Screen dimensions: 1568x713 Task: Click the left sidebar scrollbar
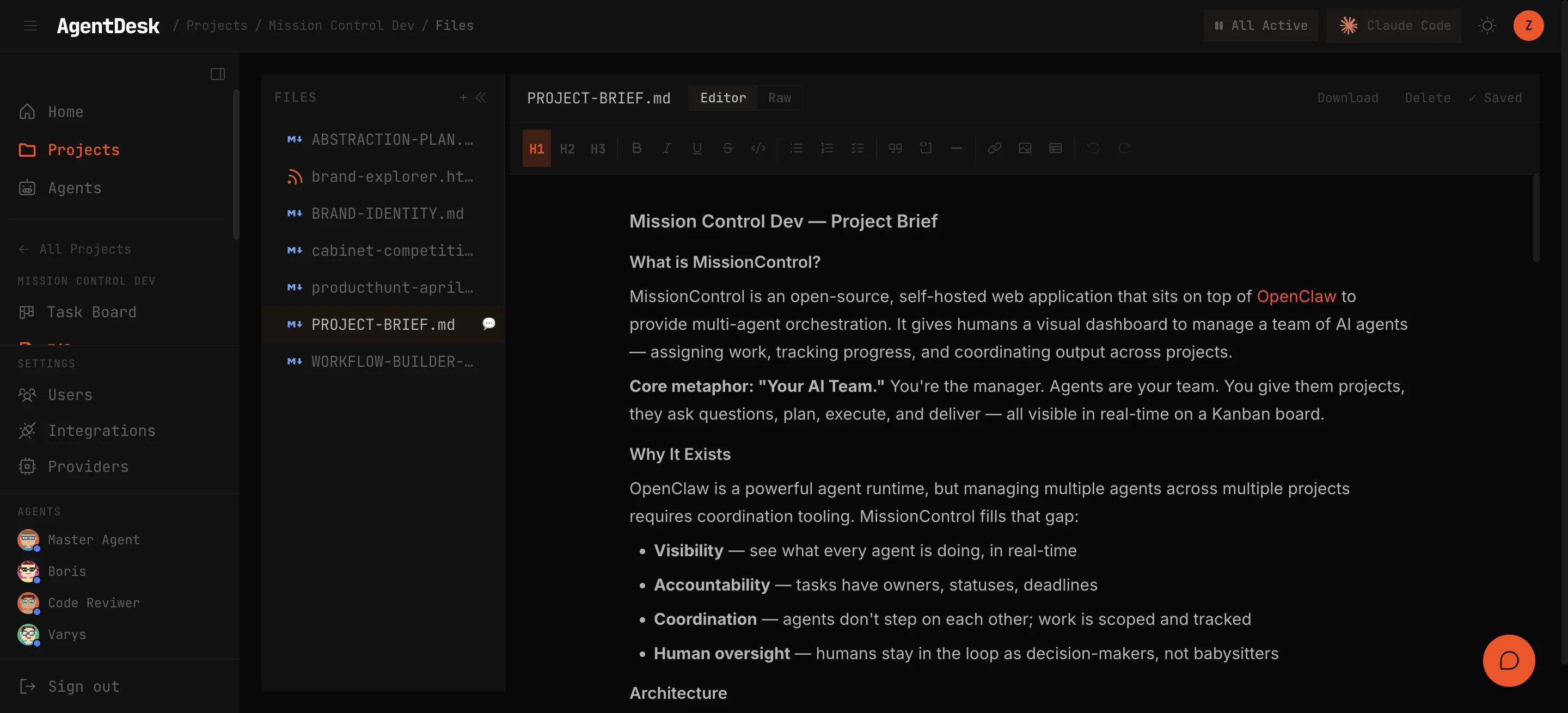click(236, 164)
